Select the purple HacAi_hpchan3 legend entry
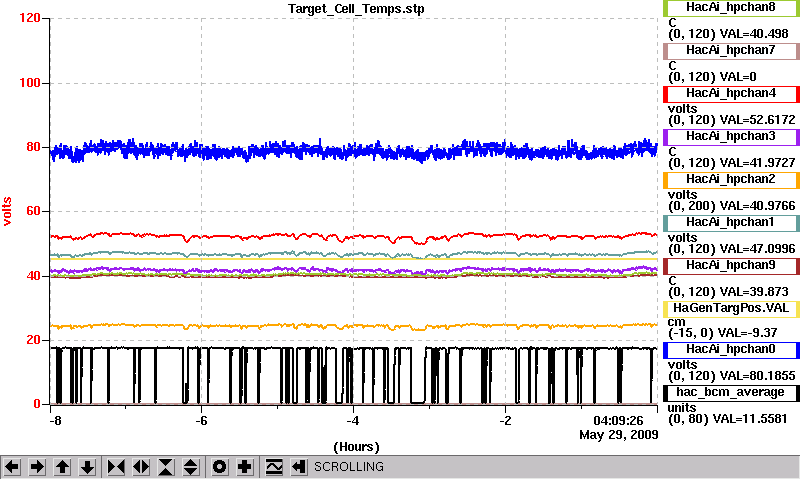The width and height of the screenshot is (800, 479). pos(731,136)
